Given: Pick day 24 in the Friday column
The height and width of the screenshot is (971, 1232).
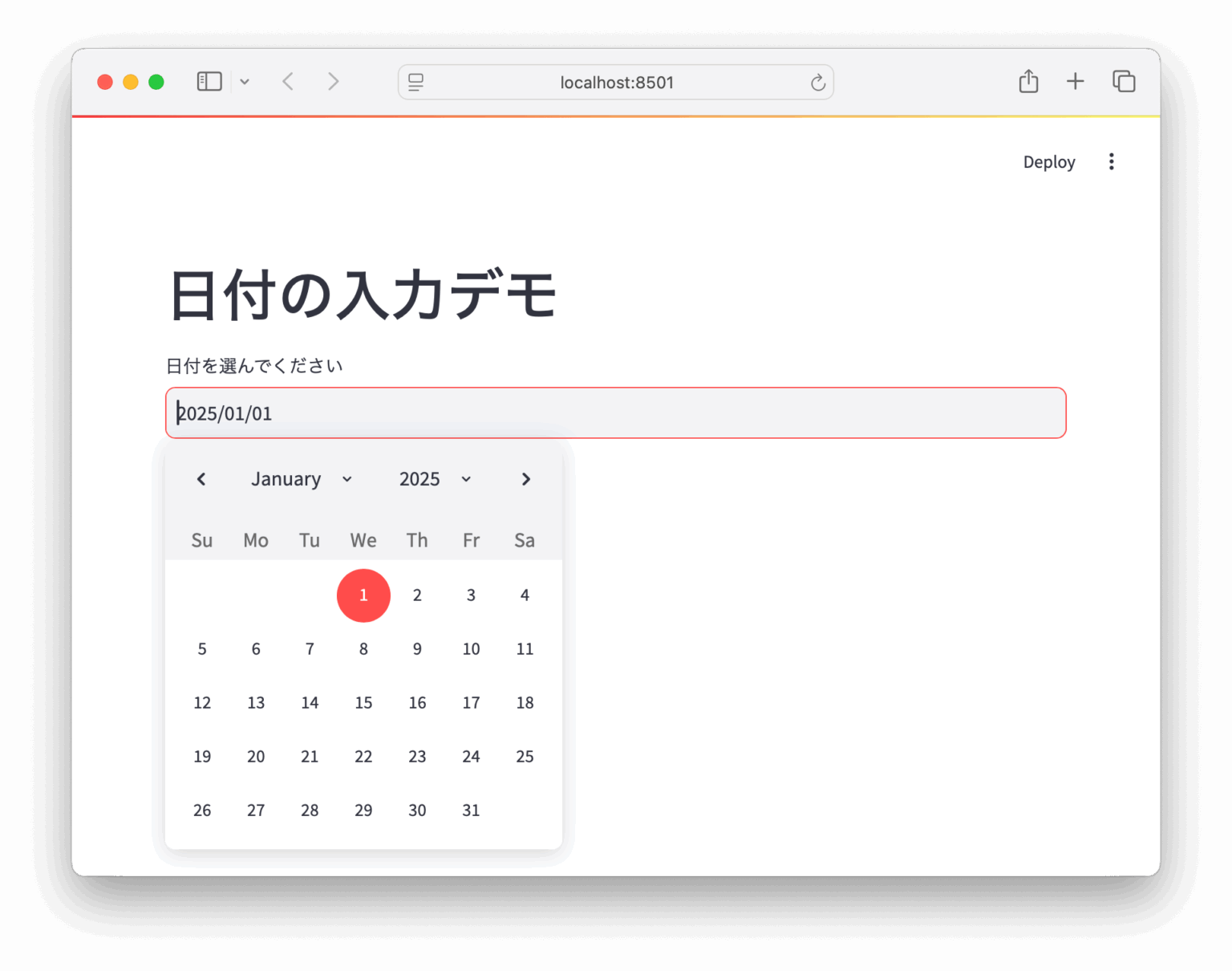Looking at the screenshot, I should (471, 756).
